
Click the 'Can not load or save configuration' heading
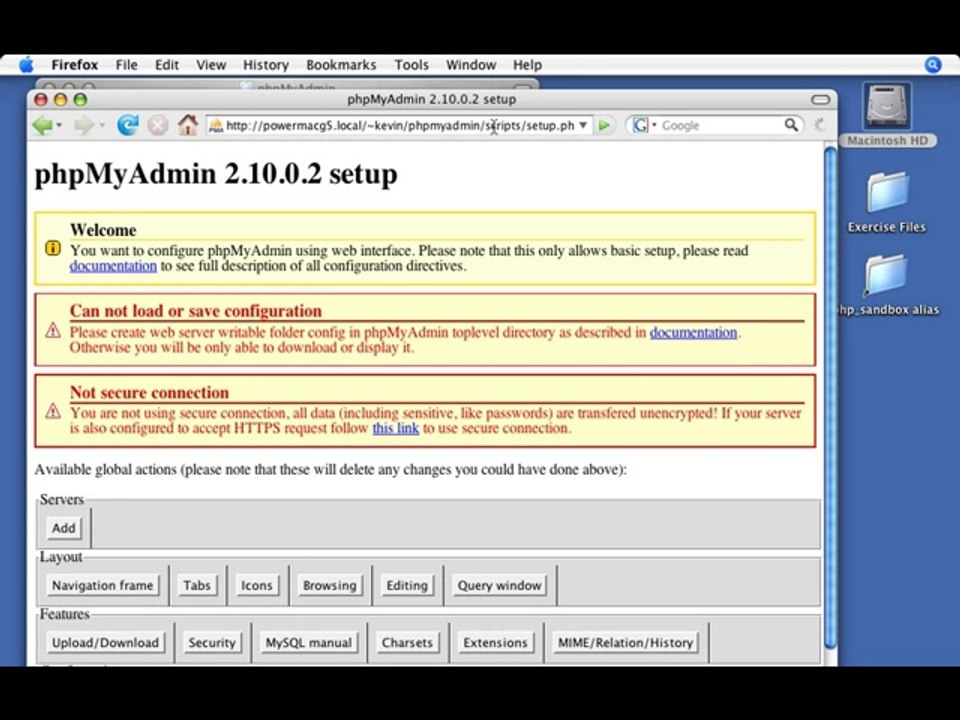pos(195,311)
